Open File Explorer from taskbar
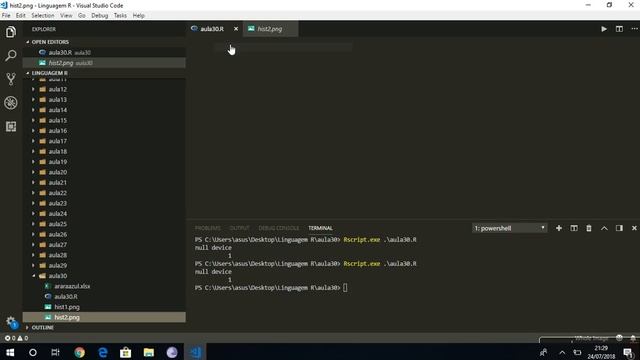The height and width of the screenshot is (360, 640). click(149, 352)
